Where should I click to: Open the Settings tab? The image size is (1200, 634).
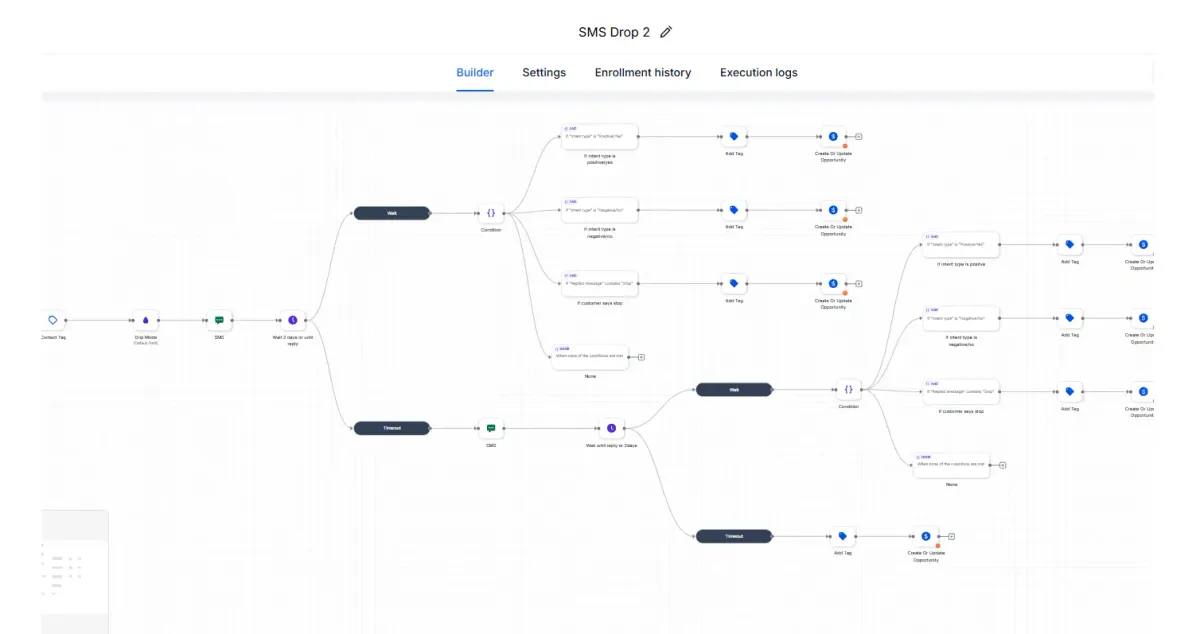[544, 72]
